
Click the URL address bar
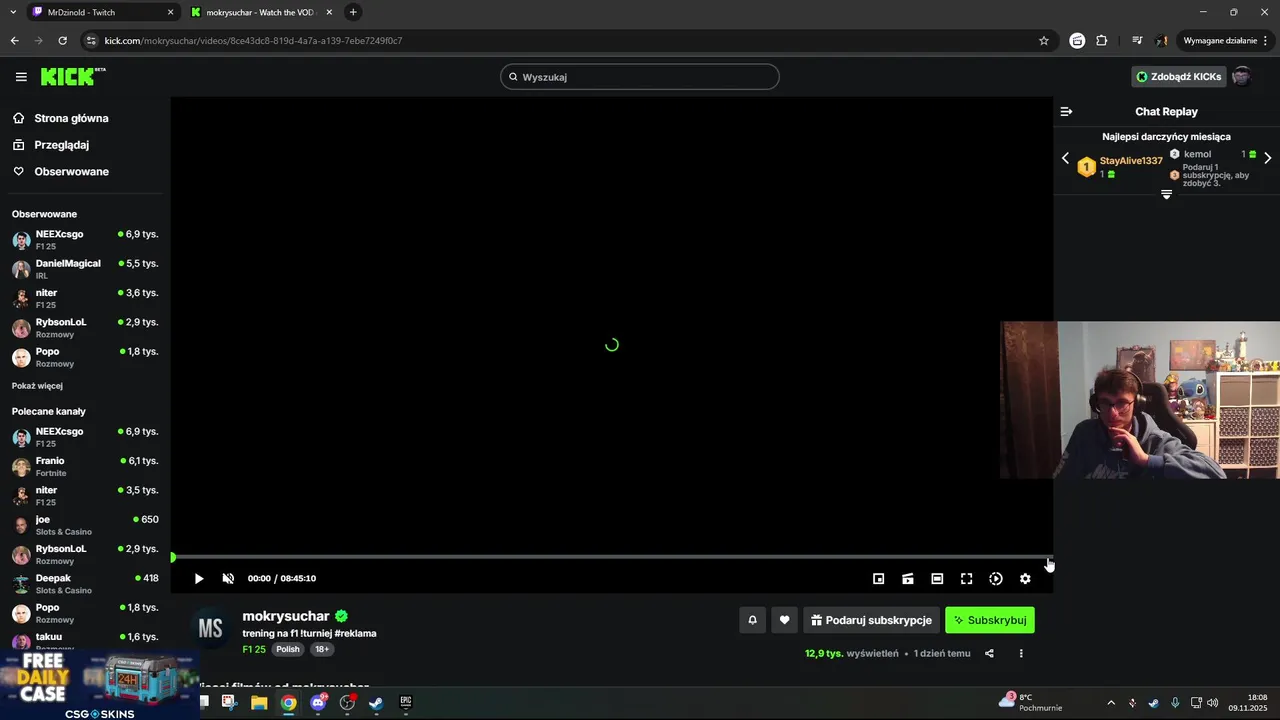[x=565, y=41]
